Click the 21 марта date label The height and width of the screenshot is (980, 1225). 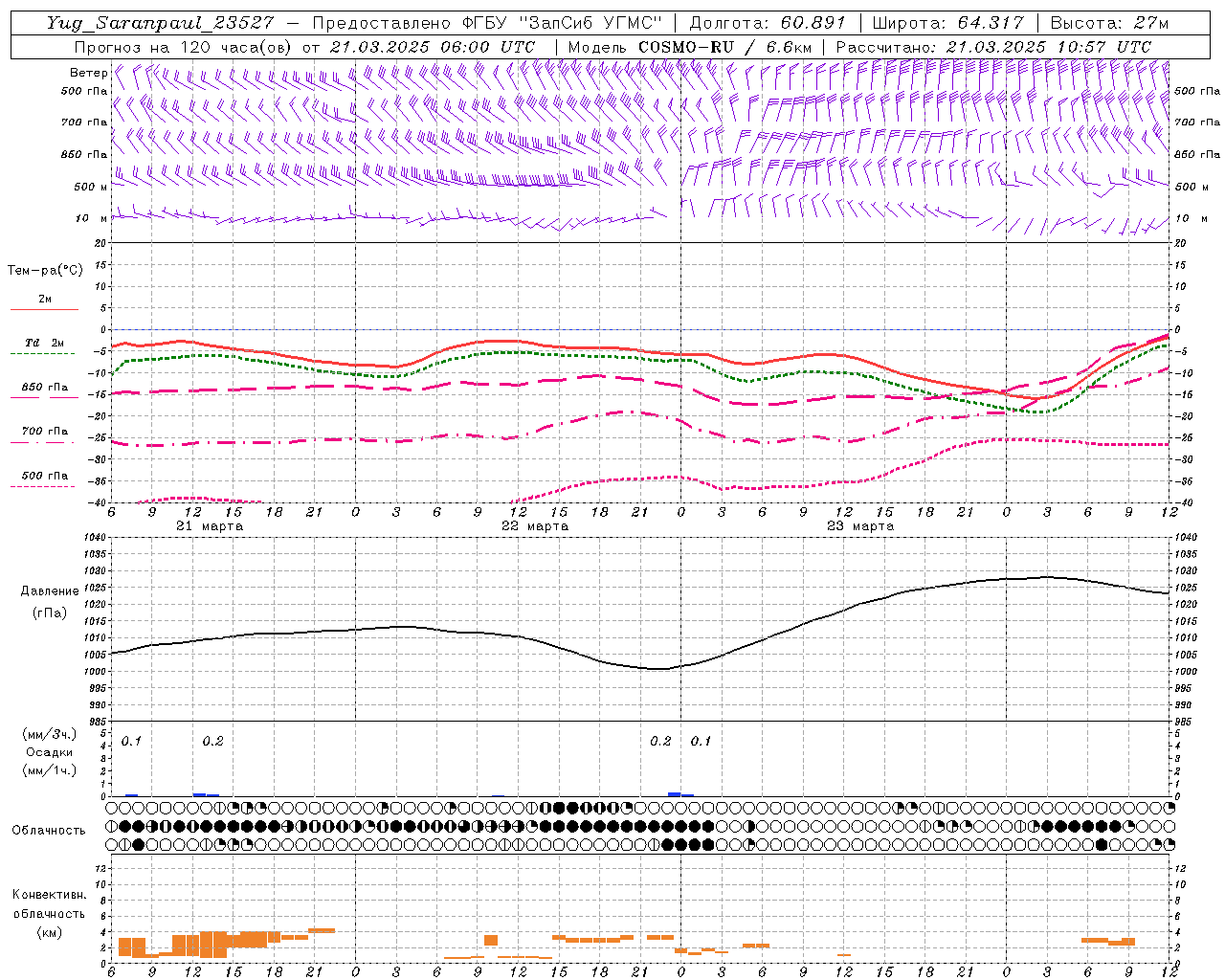click(x=210, y=526)
